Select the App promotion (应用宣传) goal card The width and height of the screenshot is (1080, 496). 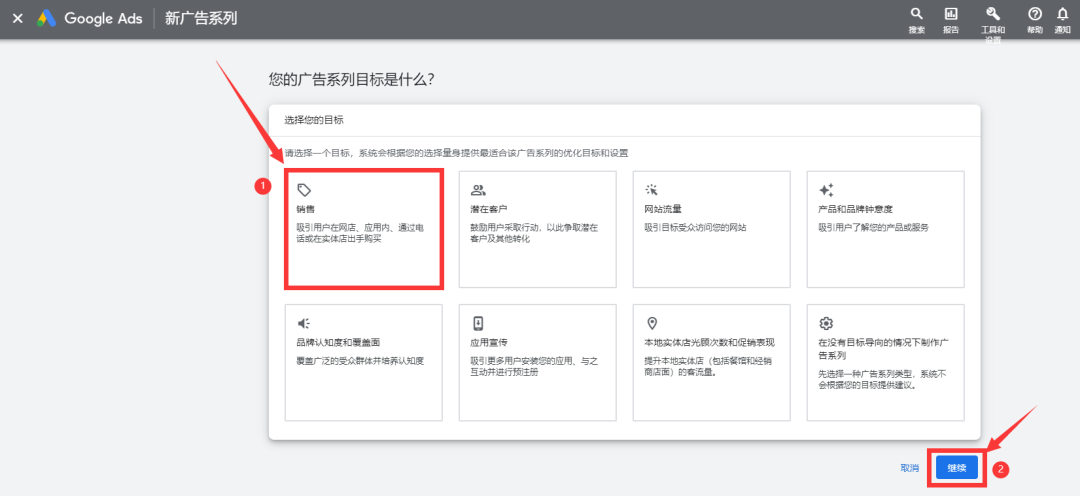point(537,362)
